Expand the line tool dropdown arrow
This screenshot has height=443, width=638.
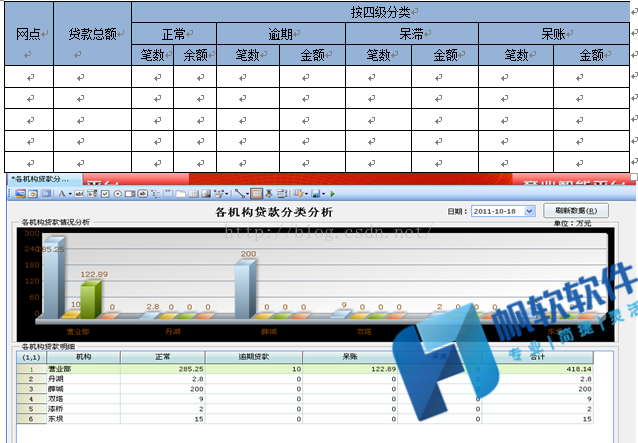(x=247, y=194)
